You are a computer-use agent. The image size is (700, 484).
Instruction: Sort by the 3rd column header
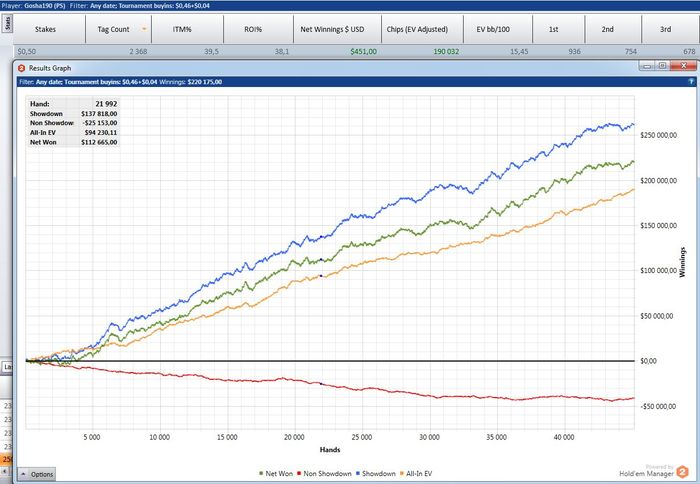click(671, 29)
